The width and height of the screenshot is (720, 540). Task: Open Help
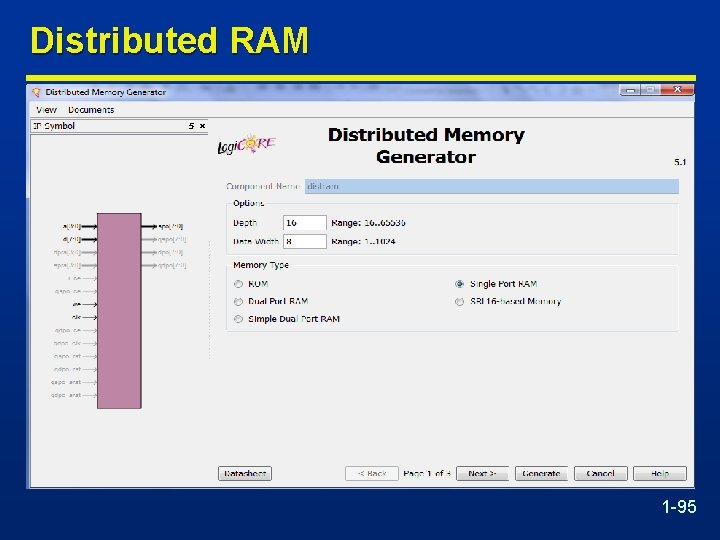(660, 473)
